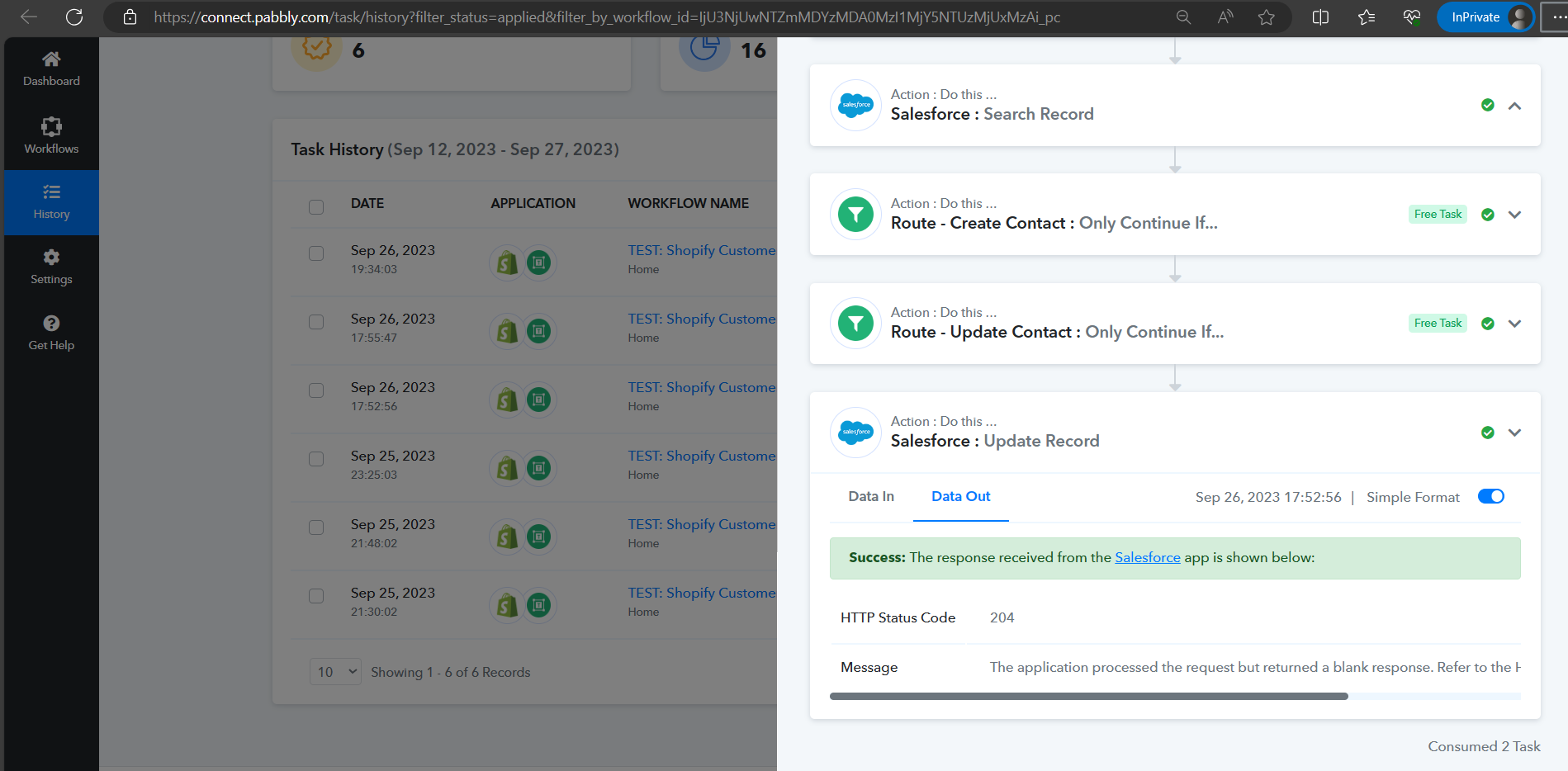The height and width of the screenshot is (771, 1568).
Task: Expand the Route - Update Contact step
Action: click(1514, 324)
